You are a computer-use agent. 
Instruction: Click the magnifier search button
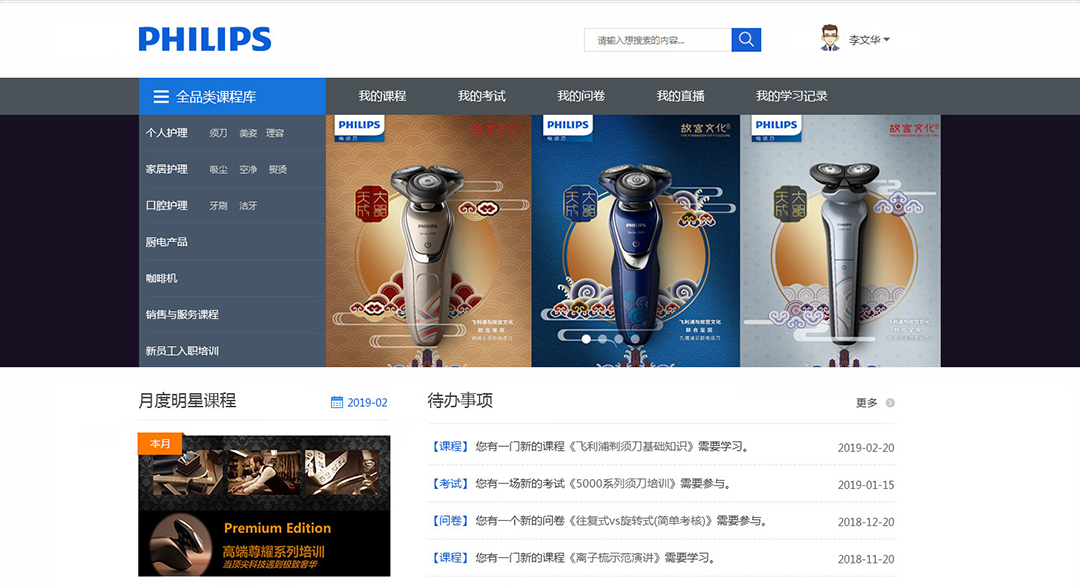click(746, 40)
